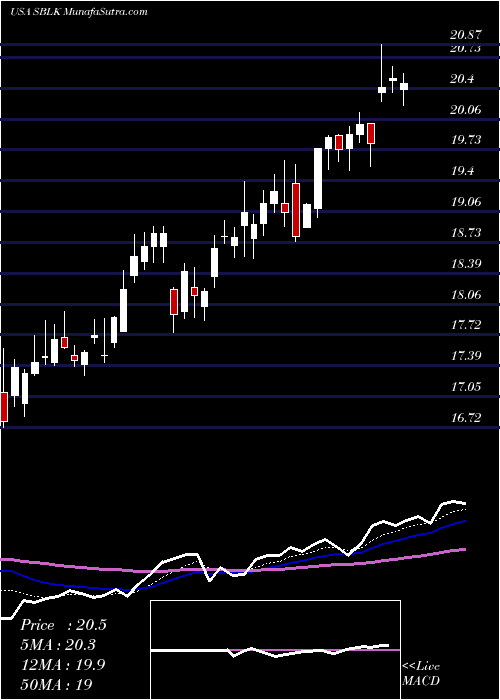Click the 17.39 price axis label
The height and width of the screenshot is (700, 500).
tap(466, 356)
